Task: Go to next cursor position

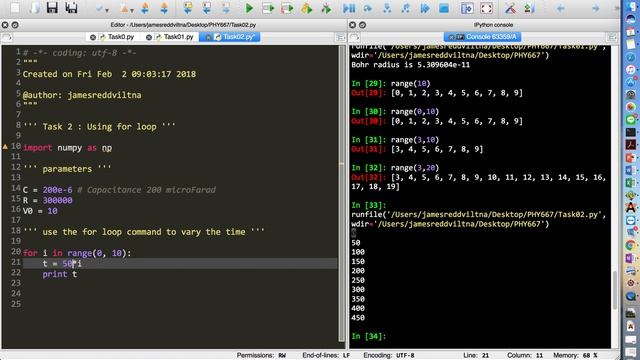Action: pos(226,8)
